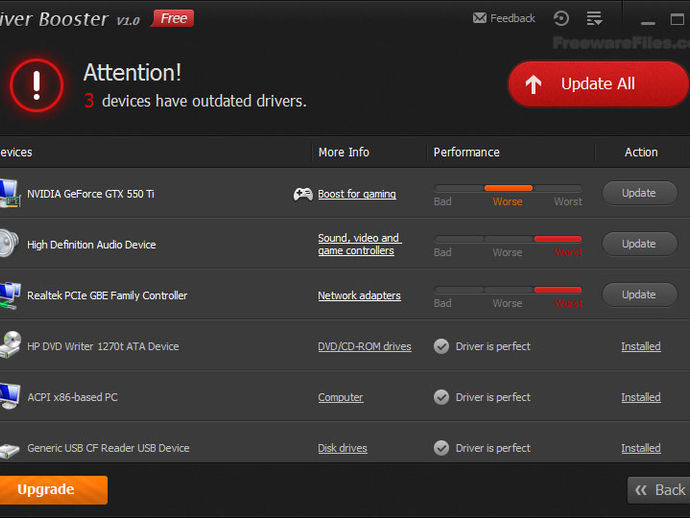Select the NVIDIA GeForce GTX 550 Ti name
This screenshot has height=518, width=690.
91,194
